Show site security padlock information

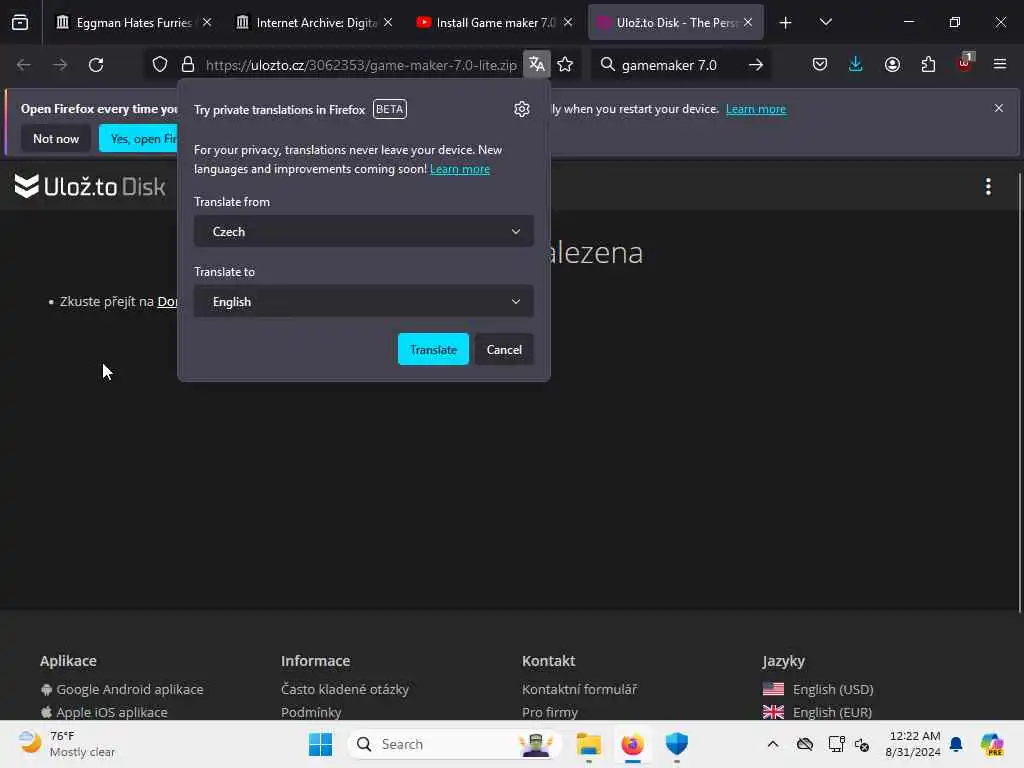coord(188,65)
